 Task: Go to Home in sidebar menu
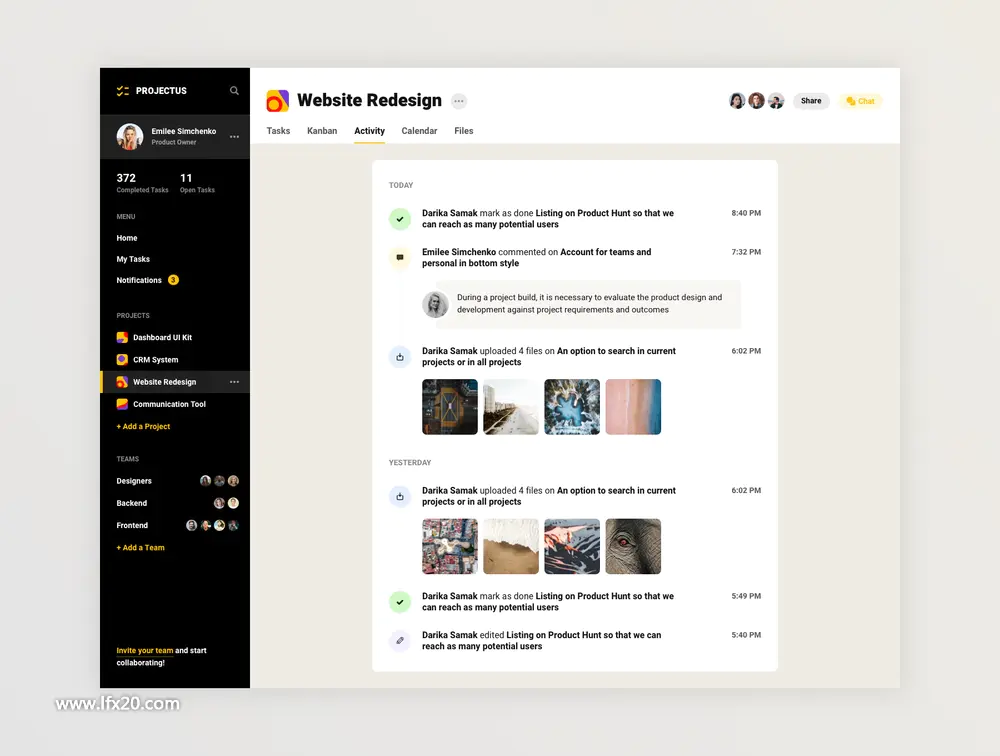click(127, 238)
